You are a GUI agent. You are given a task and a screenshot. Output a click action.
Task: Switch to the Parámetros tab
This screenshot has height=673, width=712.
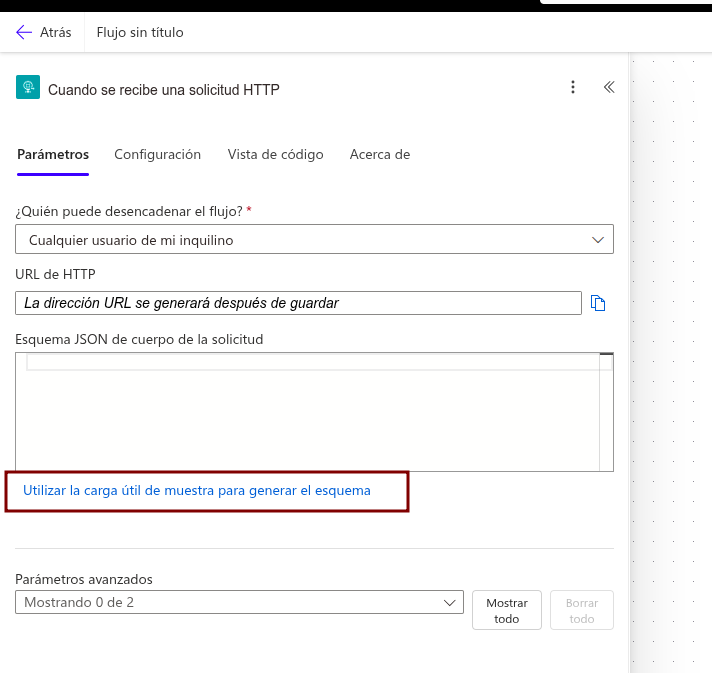[53, 154]
